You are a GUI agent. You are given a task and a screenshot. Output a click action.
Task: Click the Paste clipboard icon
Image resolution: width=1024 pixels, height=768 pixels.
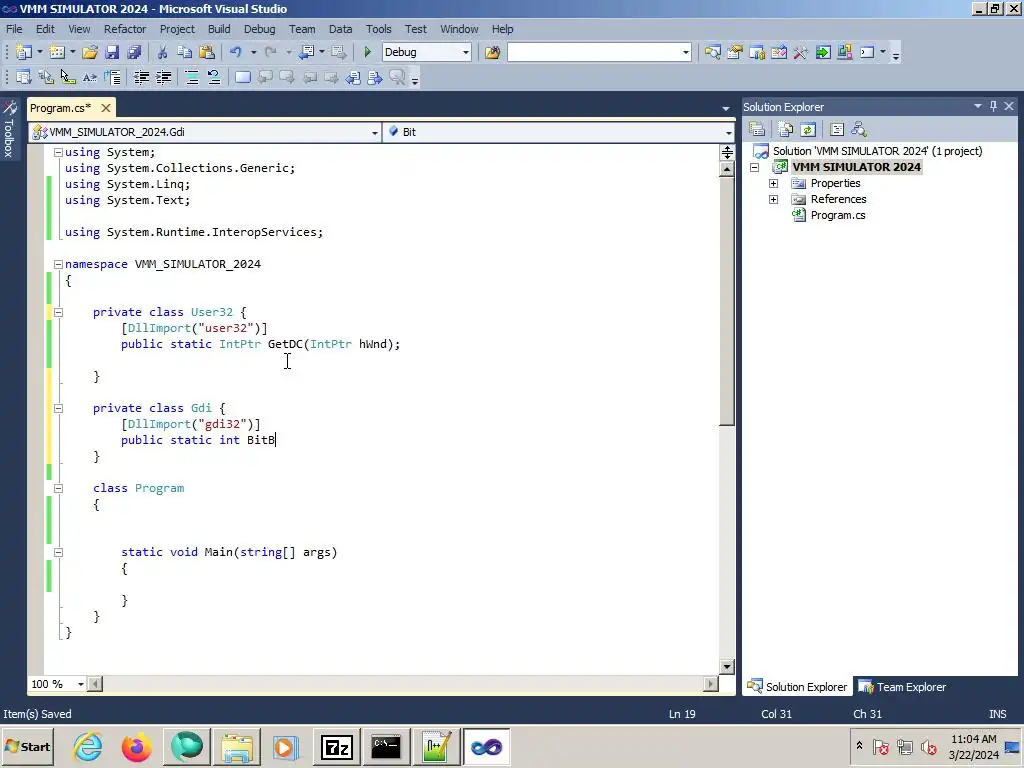click(x=207, y=52)
